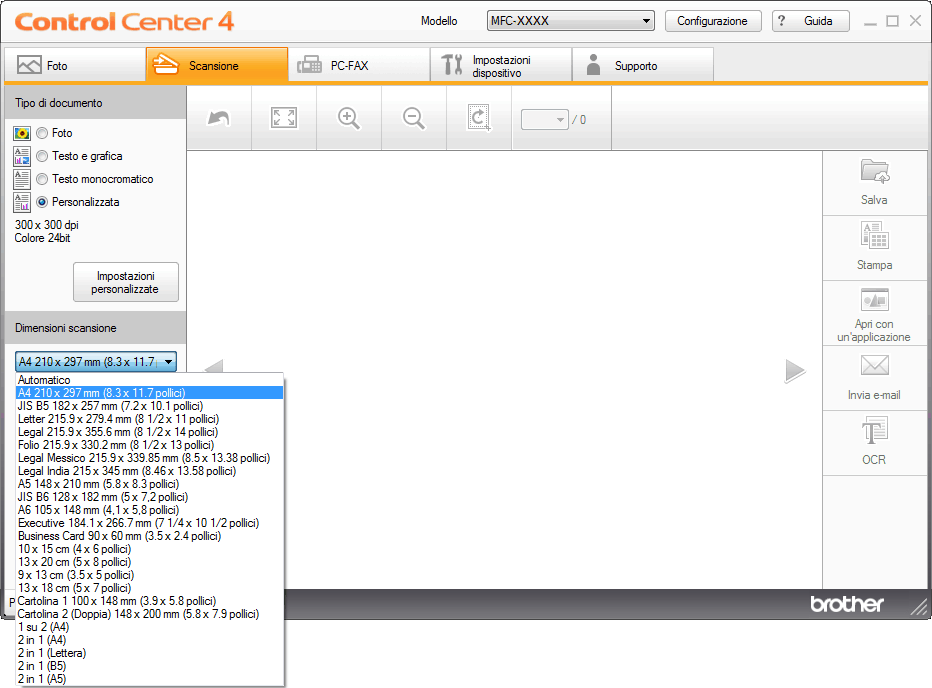Choose 2 in 1 (A5) option
Screen dimensions: 932x688
149,679
